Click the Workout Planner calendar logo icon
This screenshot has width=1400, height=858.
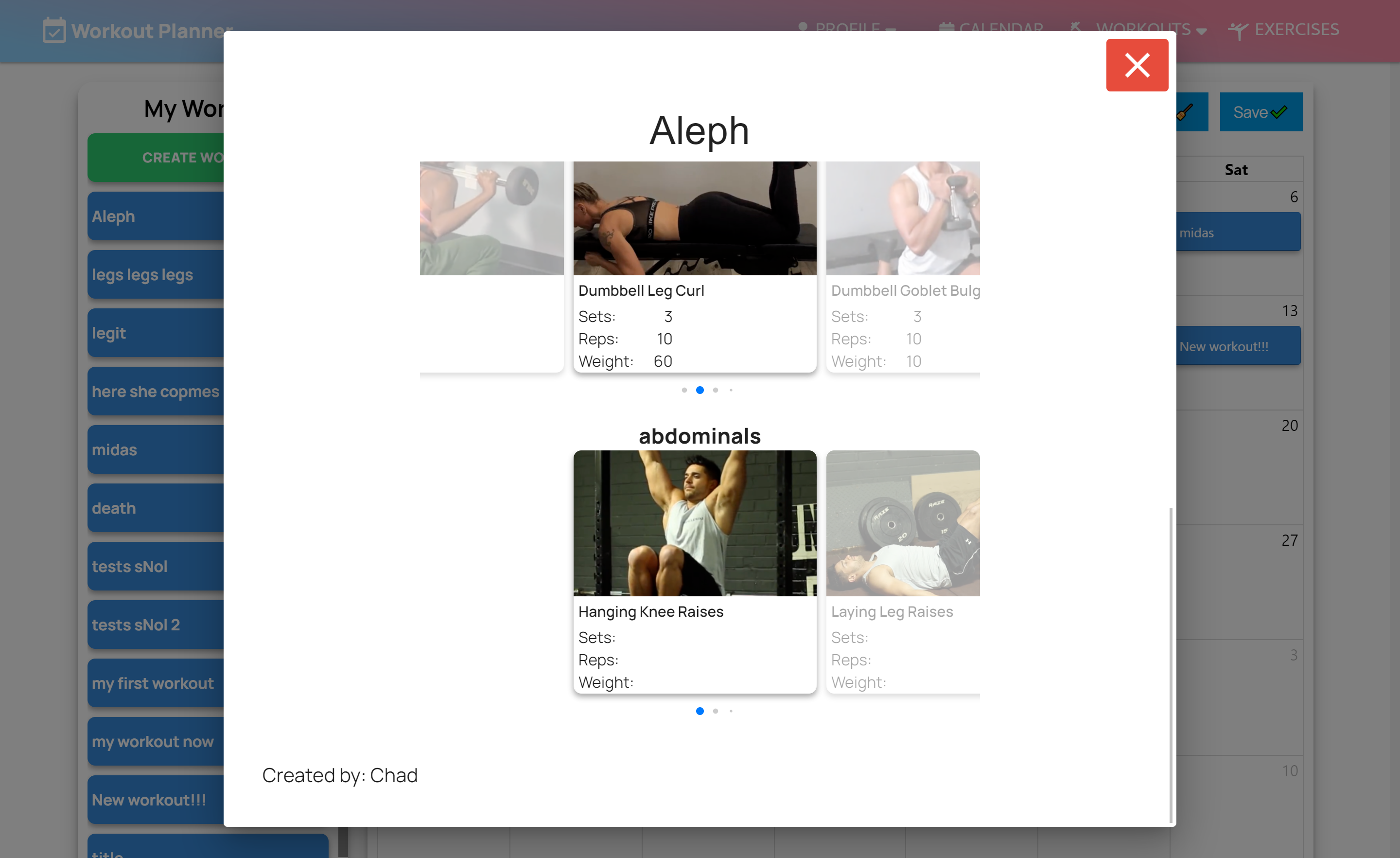(54, 30)
